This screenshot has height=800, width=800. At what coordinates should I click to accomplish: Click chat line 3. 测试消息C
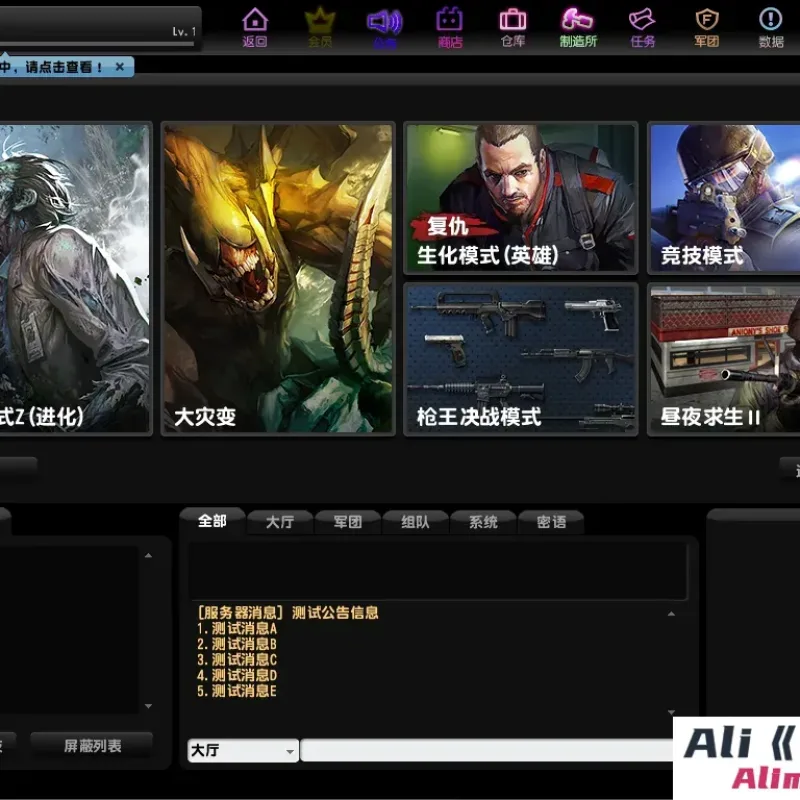point(237,660)
